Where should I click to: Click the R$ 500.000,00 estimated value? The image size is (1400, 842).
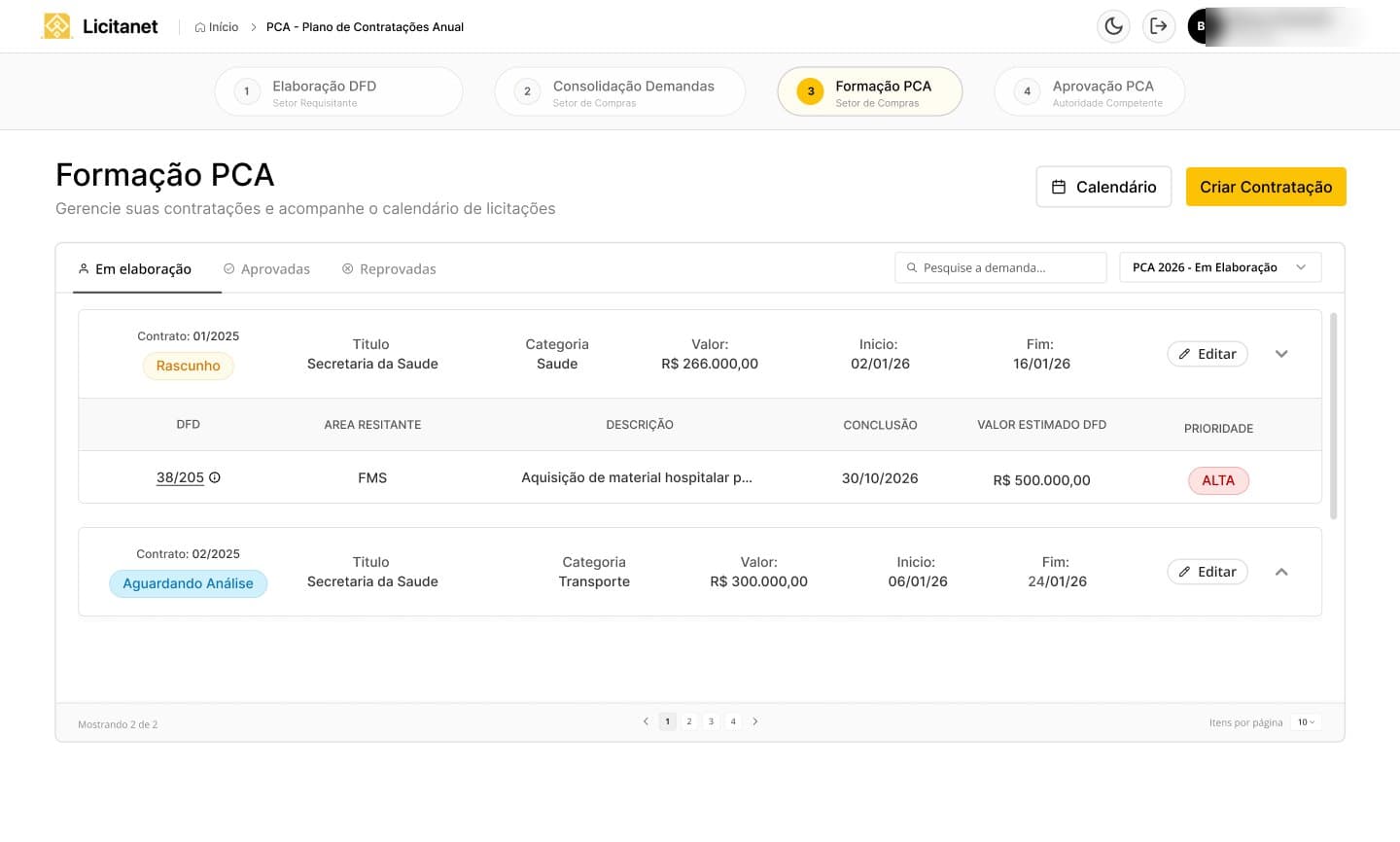coord(1041,480)
